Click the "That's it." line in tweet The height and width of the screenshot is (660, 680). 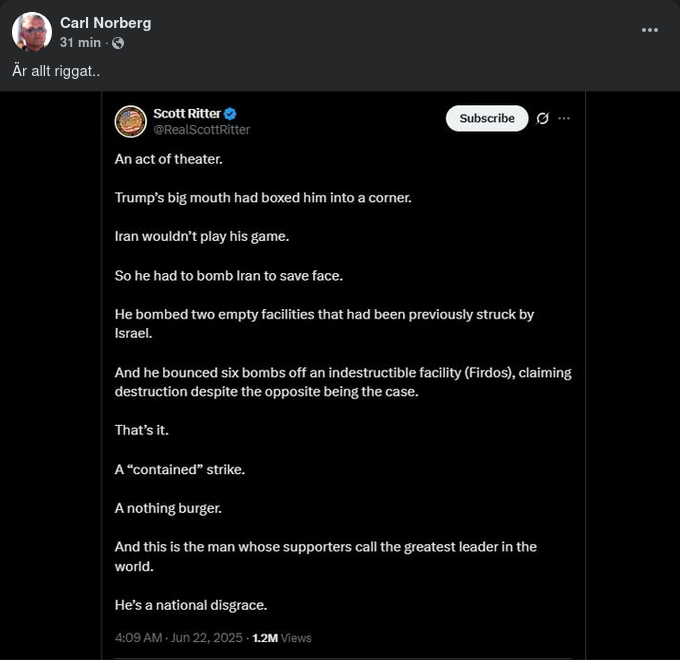pos(142,429)
